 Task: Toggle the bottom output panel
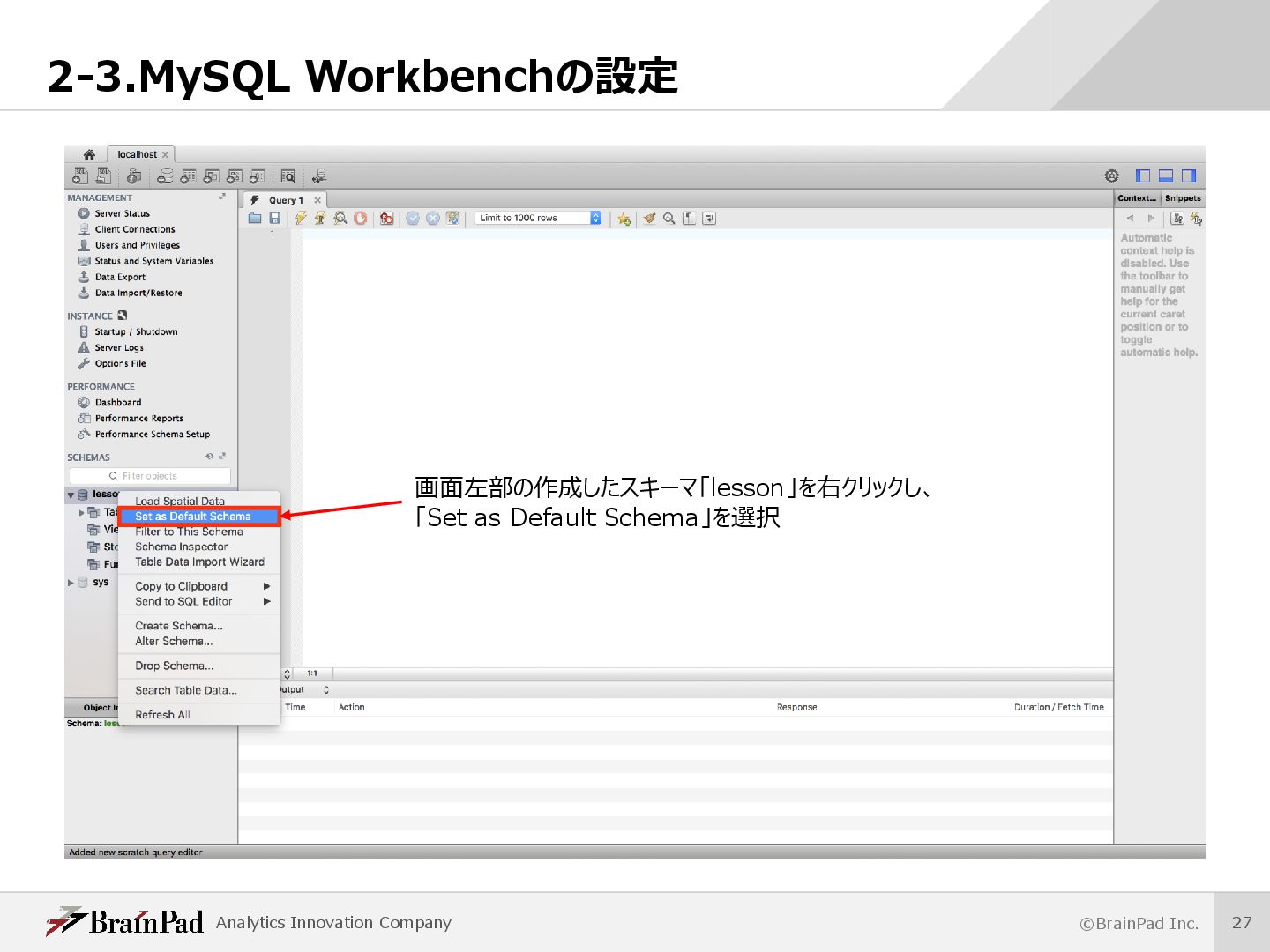pyautogui.click(x=1166, y=175)
